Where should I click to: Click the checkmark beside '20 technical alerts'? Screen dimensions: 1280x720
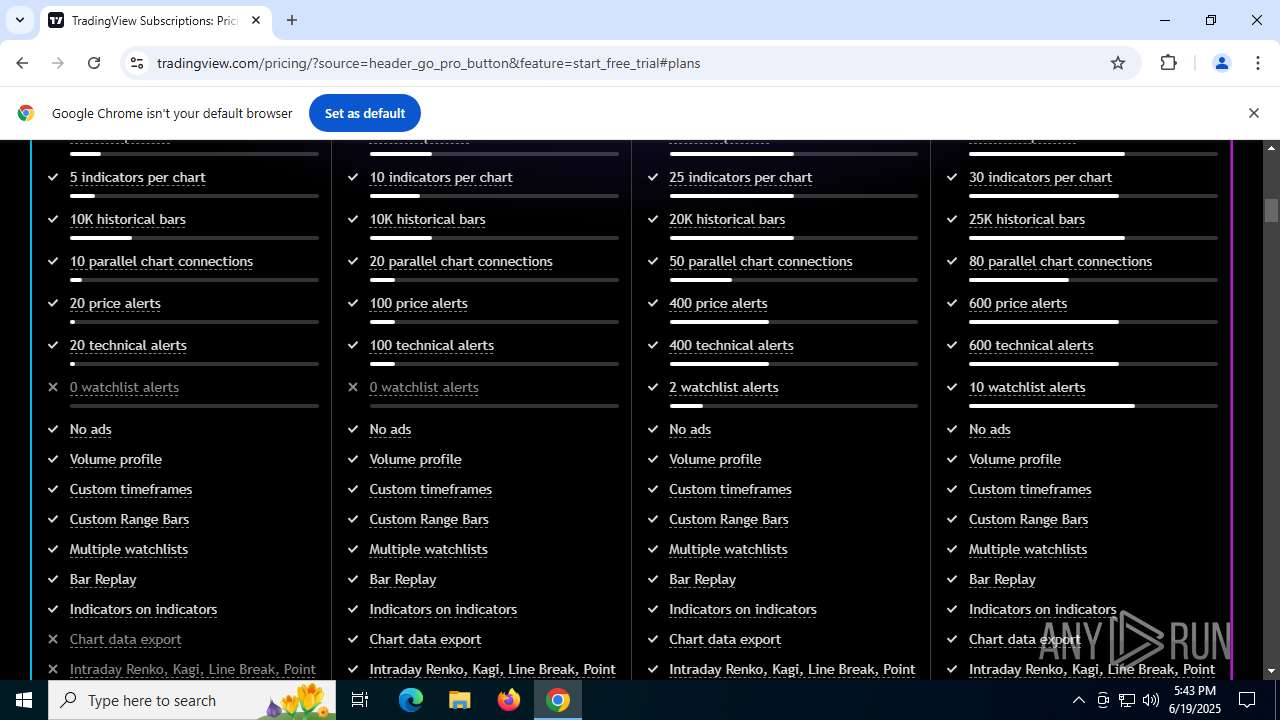(x=53, y=345)
